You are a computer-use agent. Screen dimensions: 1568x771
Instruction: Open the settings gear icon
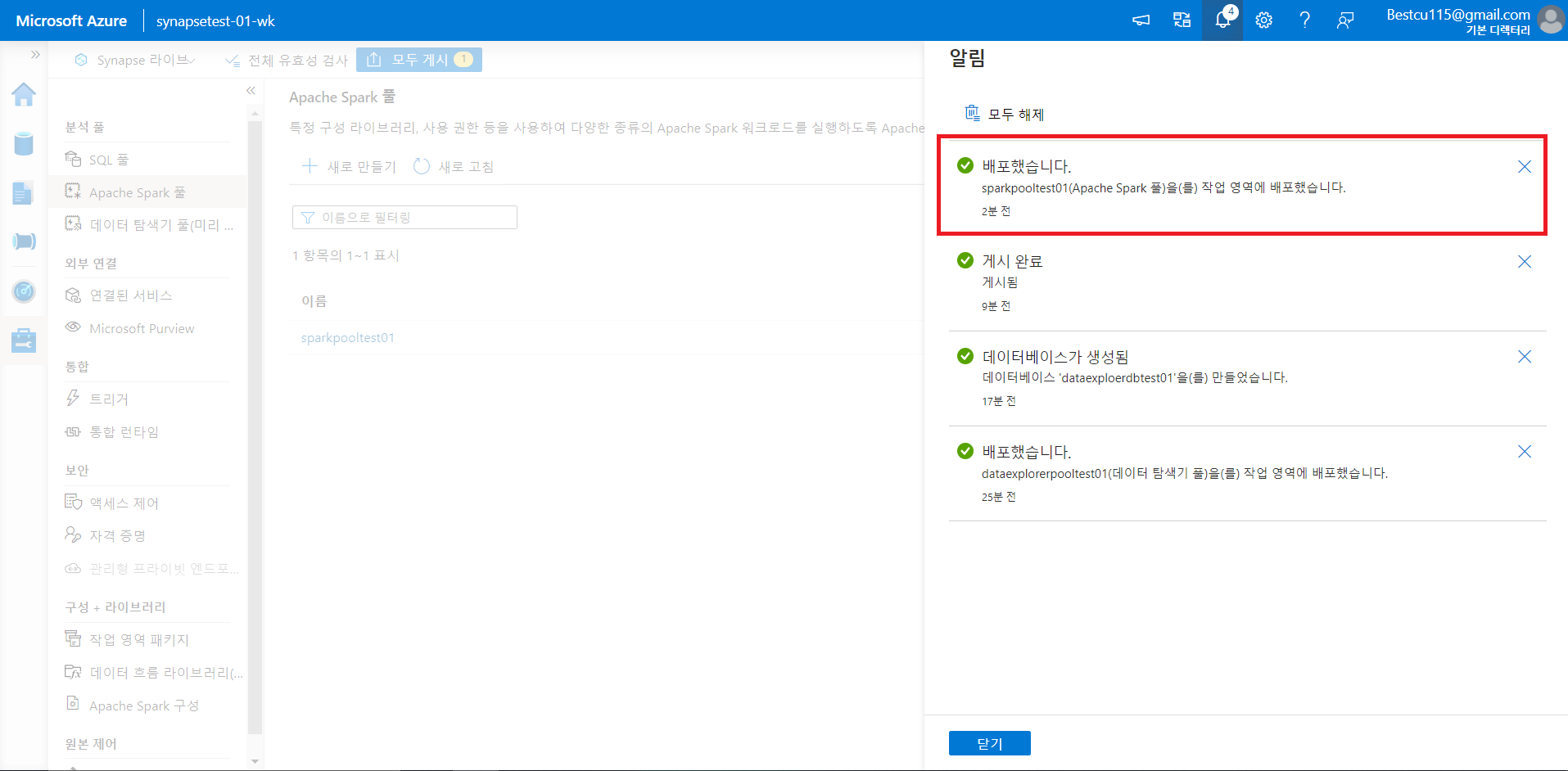pos(1263,20)
